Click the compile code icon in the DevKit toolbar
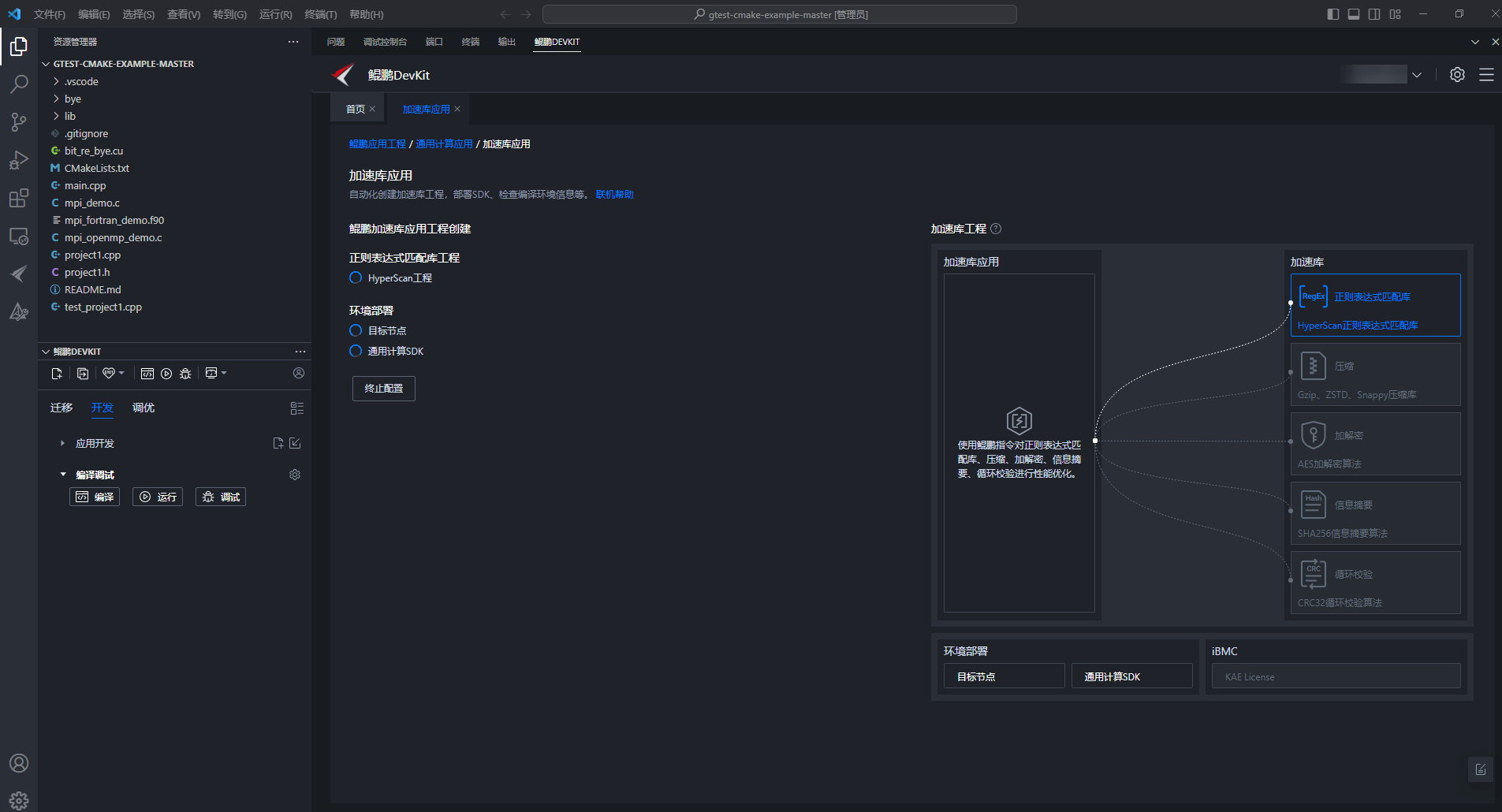The height and width of the screenshot is (812, 1502). (x=147, y=374)
